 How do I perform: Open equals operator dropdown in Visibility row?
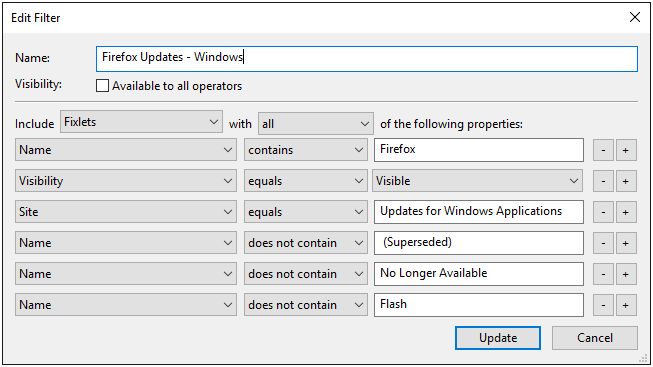[x=306, y=181]
